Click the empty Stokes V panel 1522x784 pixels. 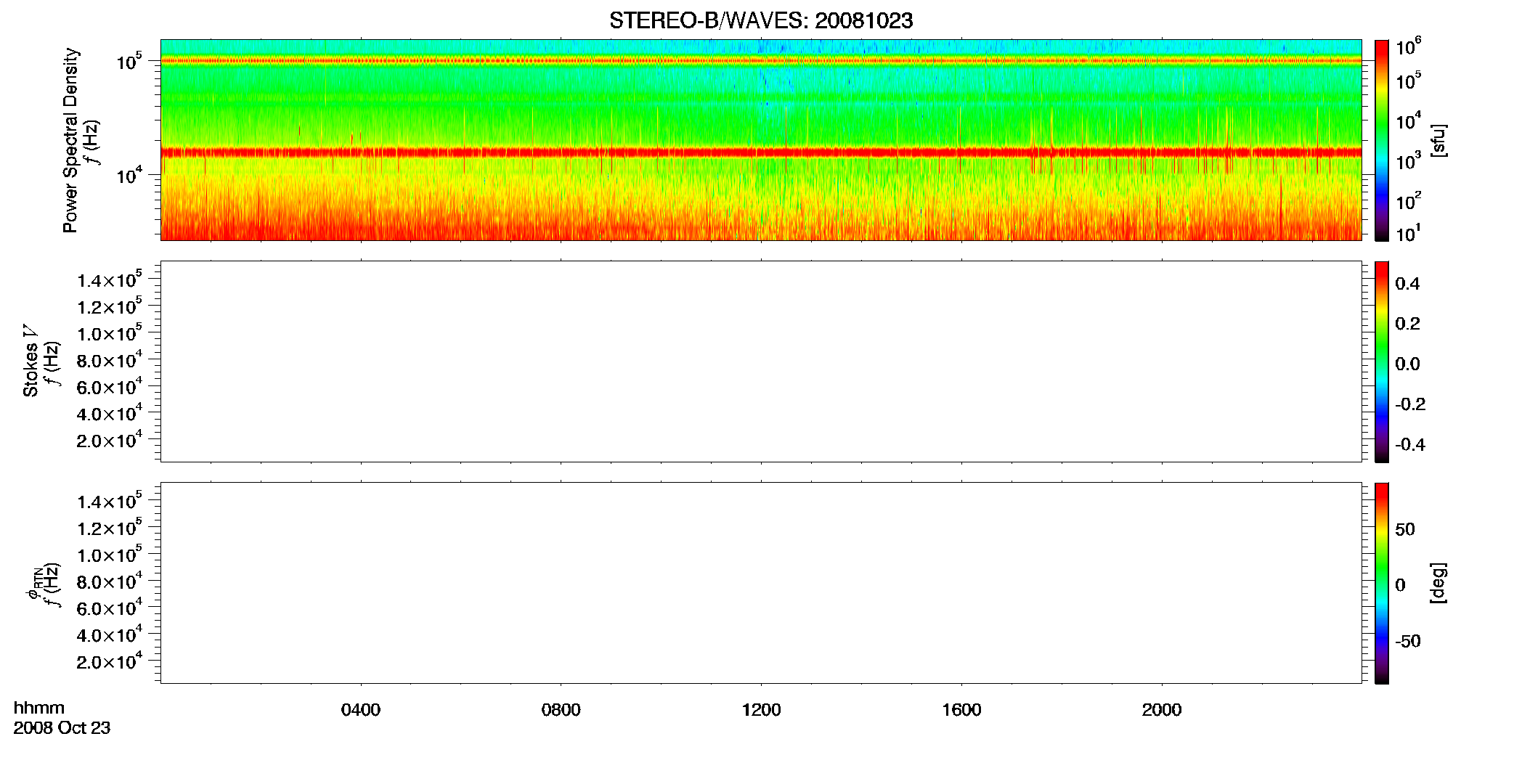(761, 362)
